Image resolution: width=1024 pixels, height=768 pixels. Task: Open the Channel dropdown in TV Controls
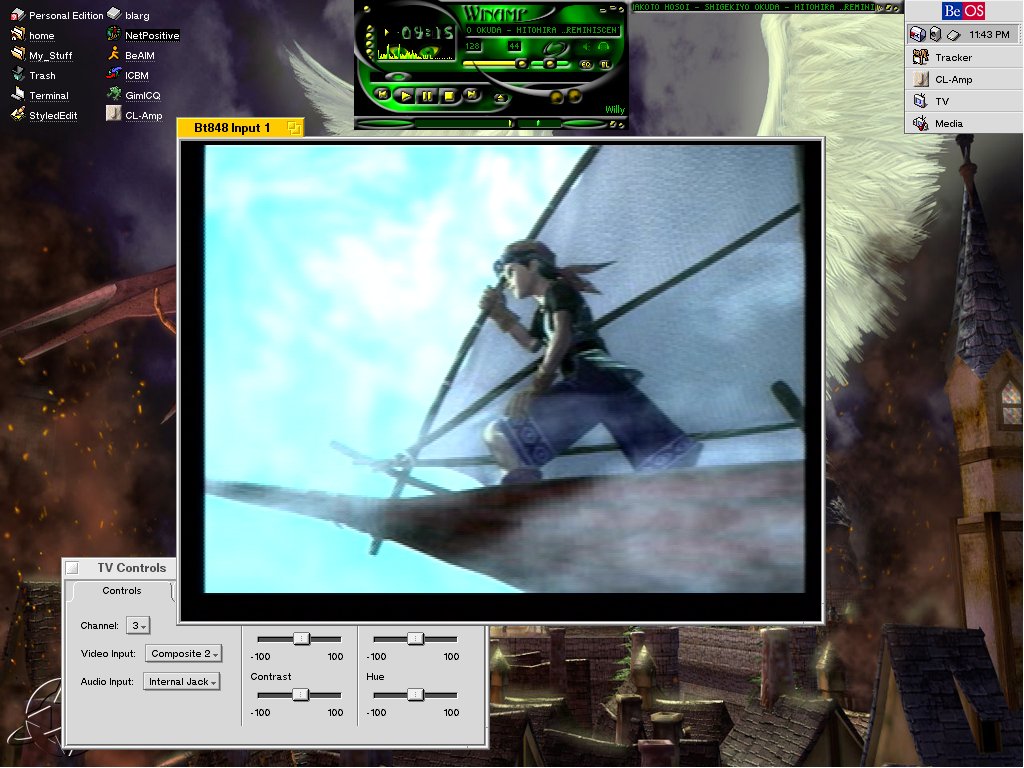click(x=138, y=626)
